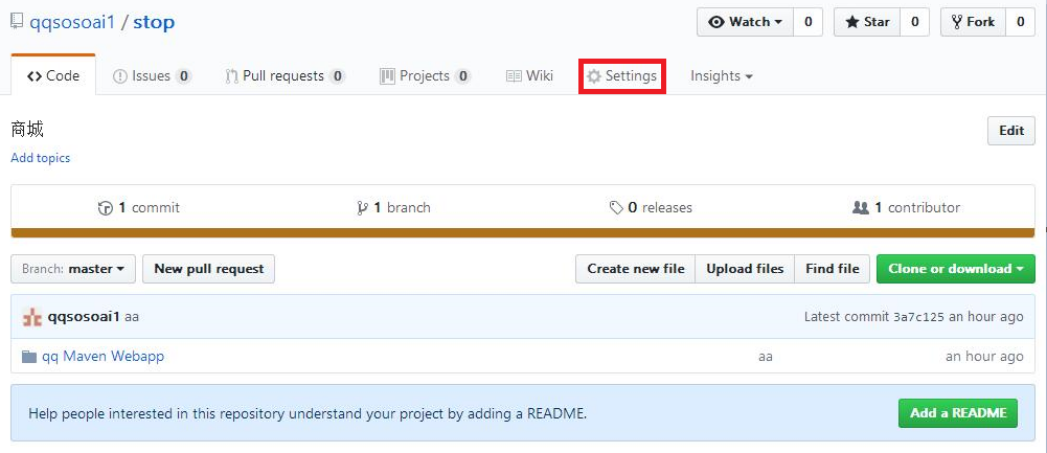Open the stop repository name link
This screenshot has height=453, width=1047.
(154, 22)
